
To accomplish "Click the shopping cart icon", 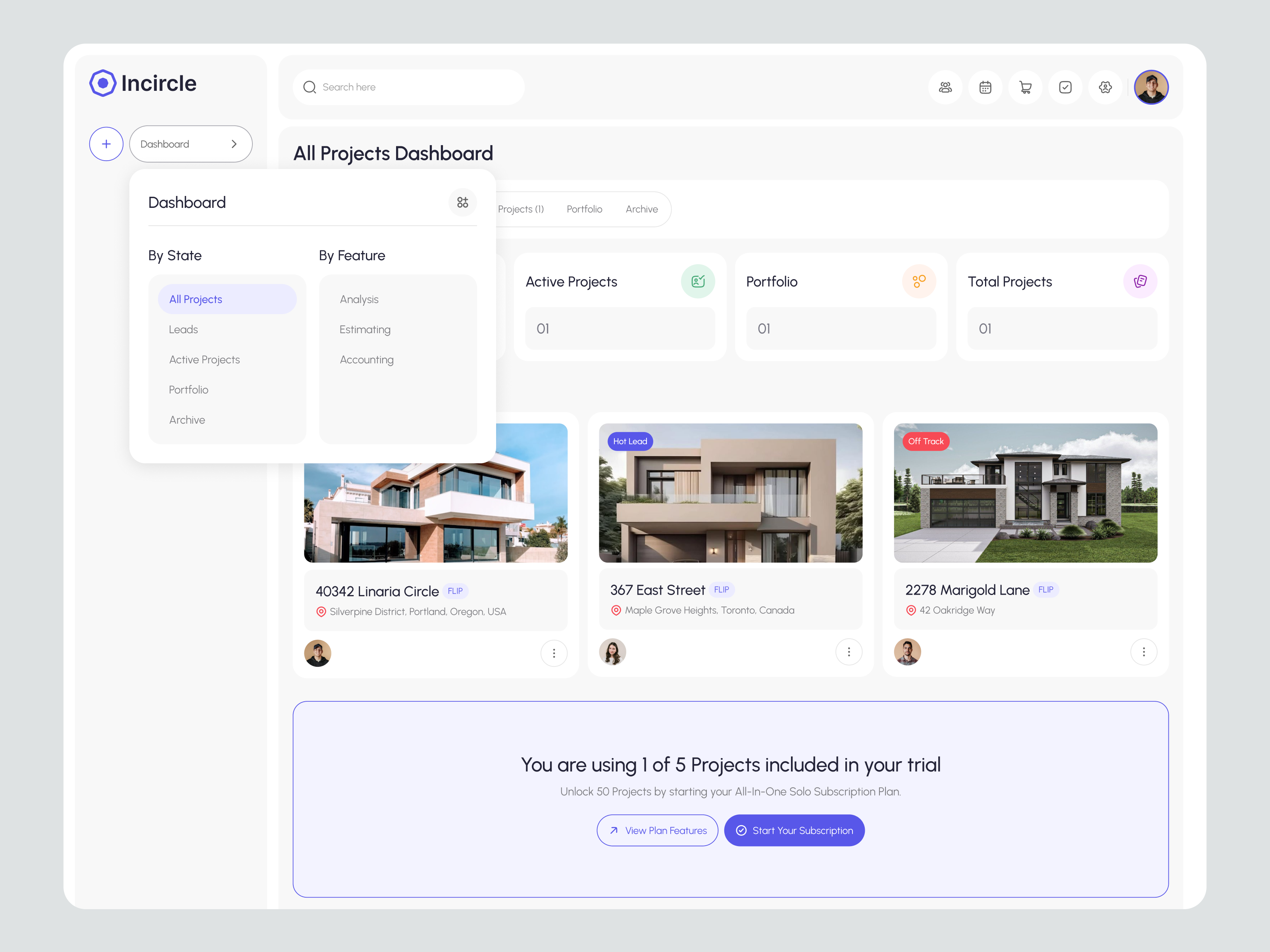I will 1026,87.
